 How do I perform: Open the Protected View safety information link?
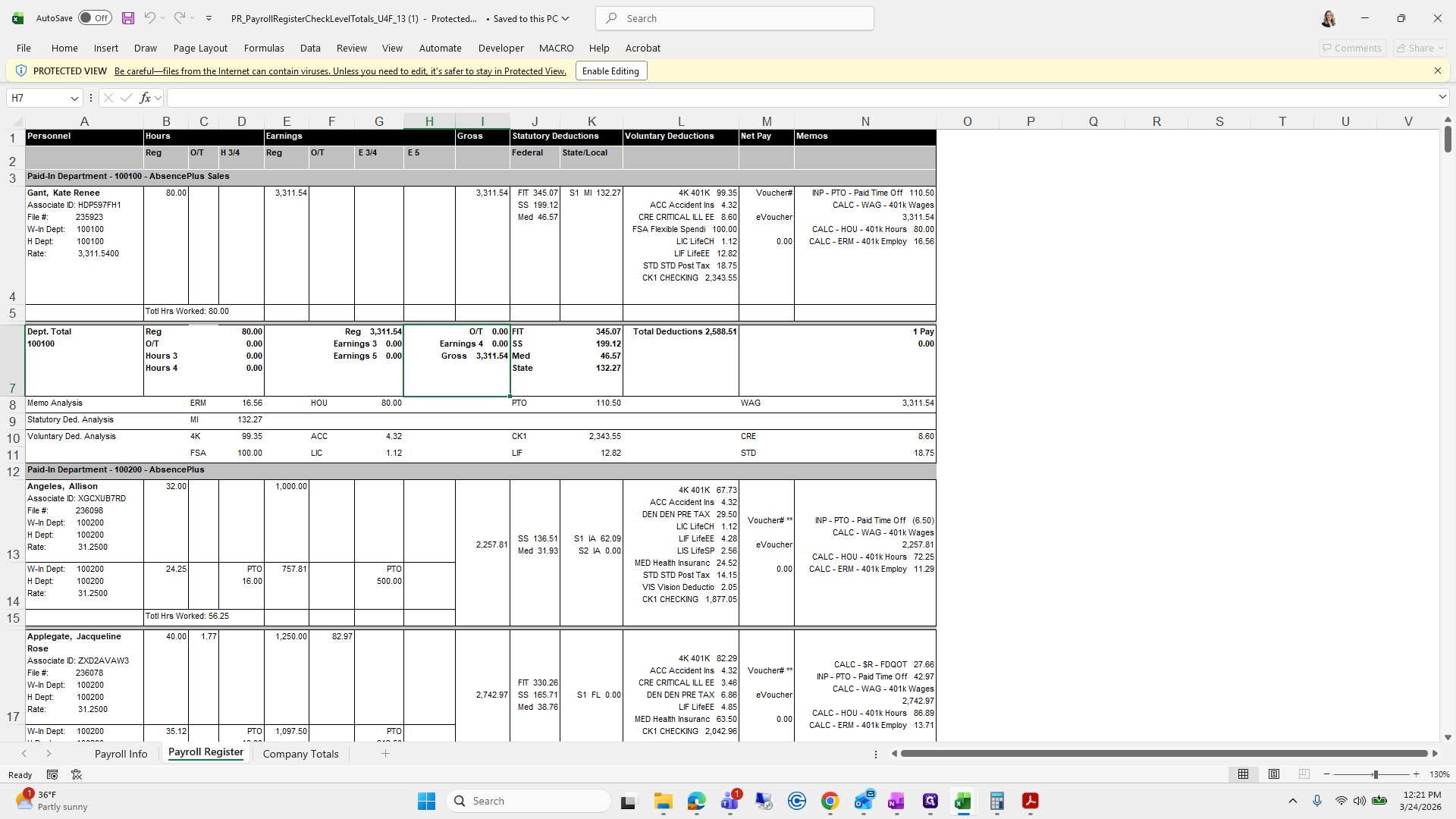coord(340,71)
